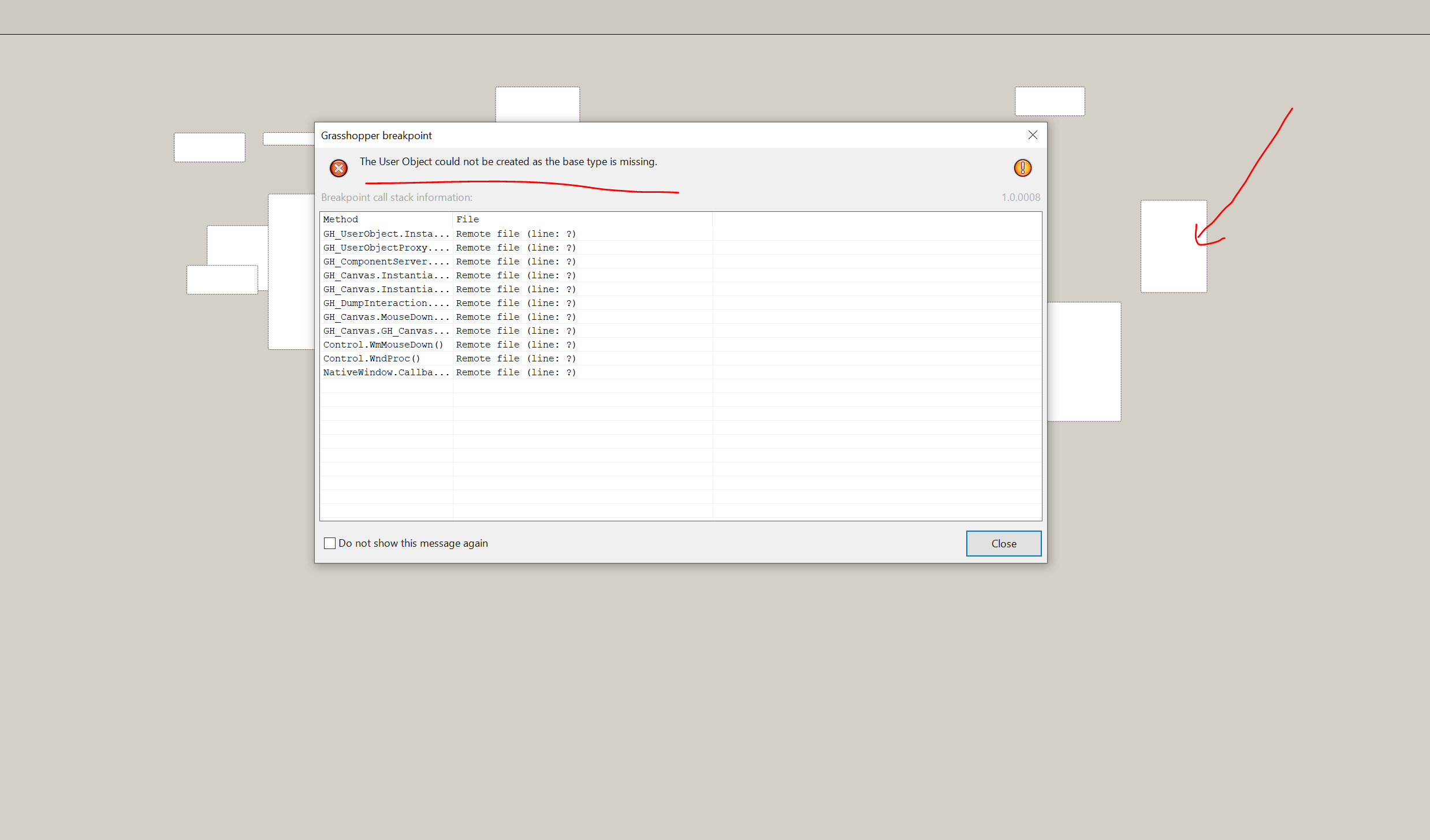Select the Control.WndProc() row
This screenshot has height=840, width=1430.
click(680, 359)
